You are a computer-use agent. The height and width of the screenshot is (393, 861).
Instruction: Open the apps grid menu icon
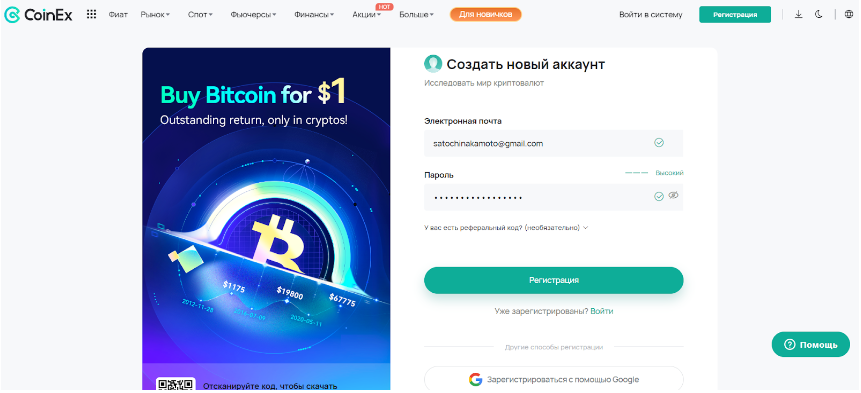(x=92, y=14)
